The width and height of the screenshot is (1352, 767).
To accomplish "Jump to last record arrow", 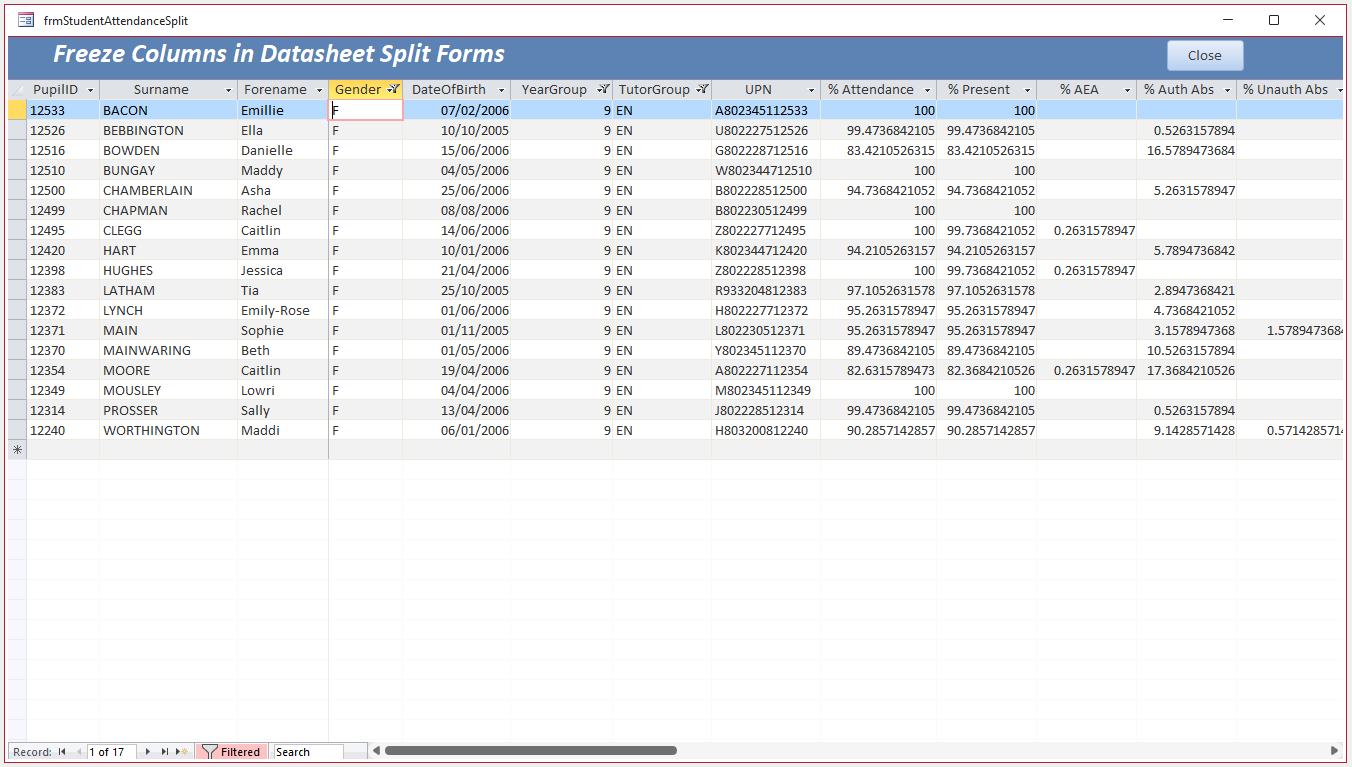I will pyautogui.click(x=164, y=752).
